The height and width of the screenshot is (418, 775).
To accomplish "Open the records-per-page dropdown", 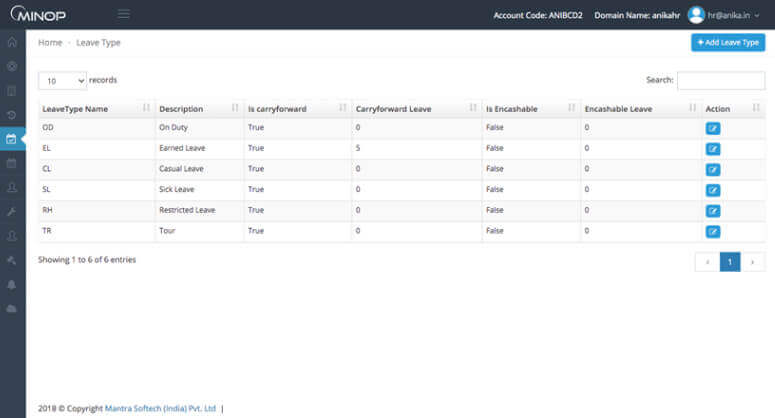I will coord(62,80).
